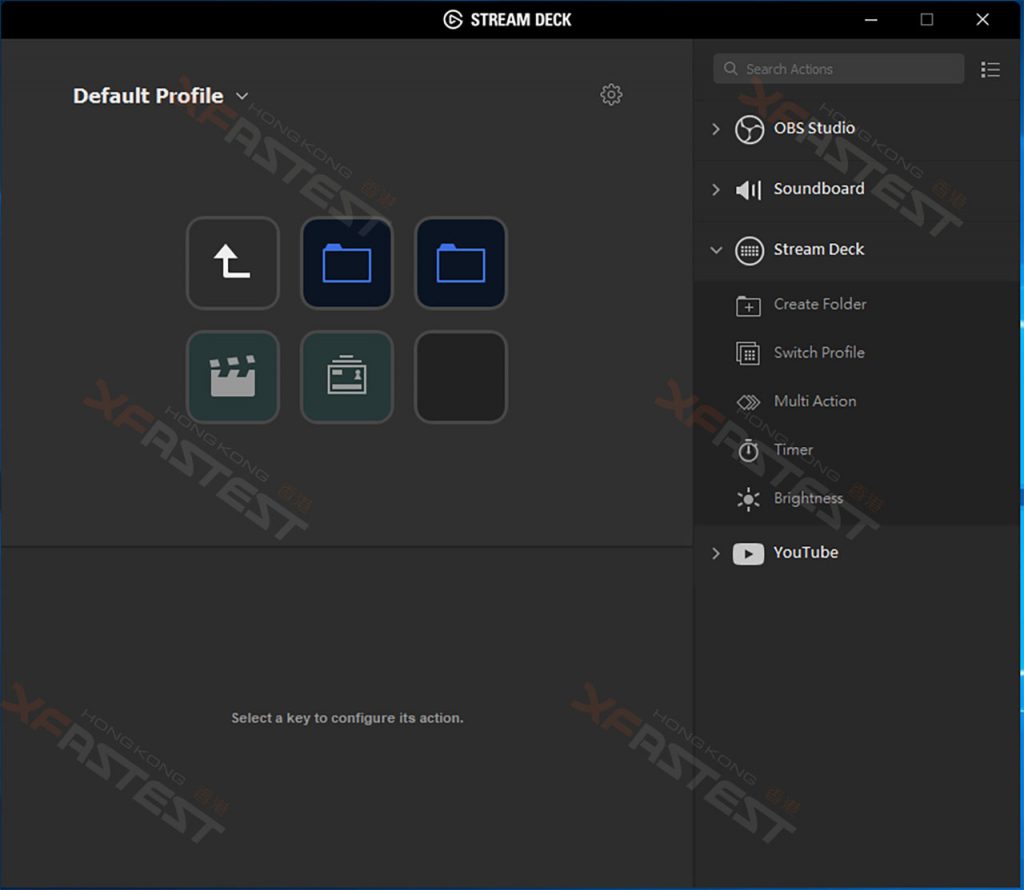Image resolution: width=1024 pixels, height=890 pixels.
Task: Expand the OBS Studio category
Action: pyautogui.click(x=716, y=129)
